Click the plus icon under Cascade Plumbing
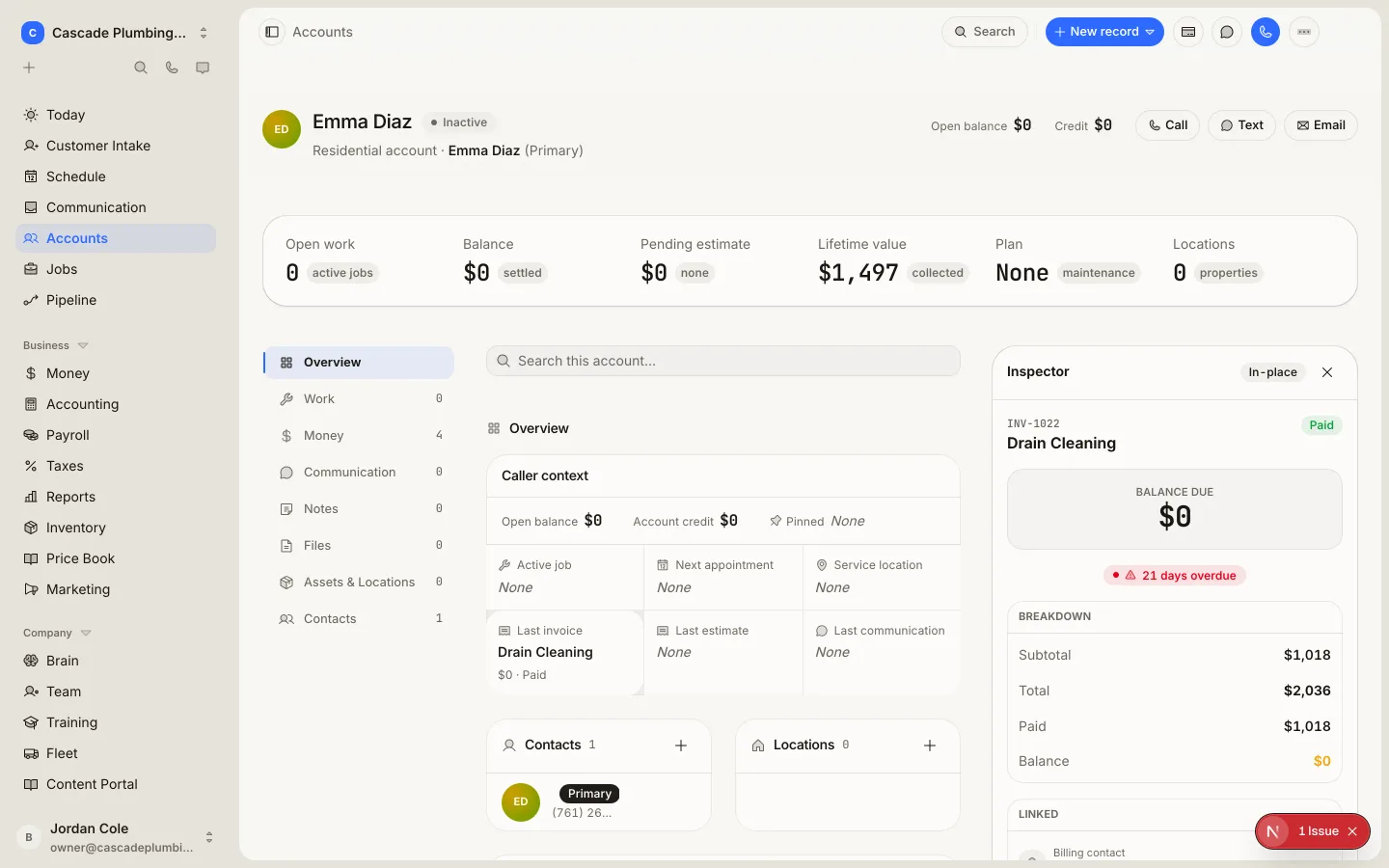 click(x=29, y=68)
